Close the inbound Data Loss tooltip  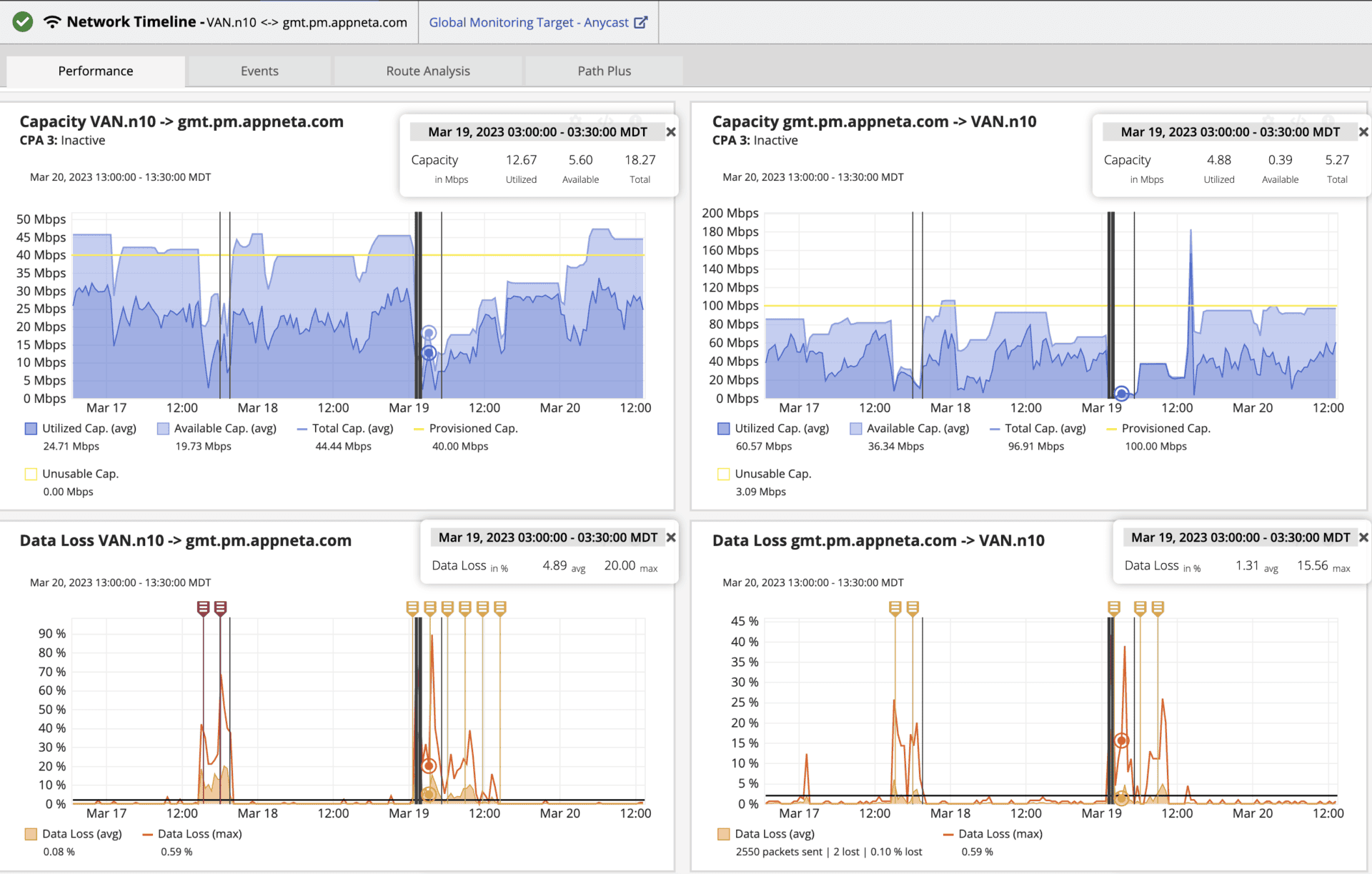(1363, 537)
